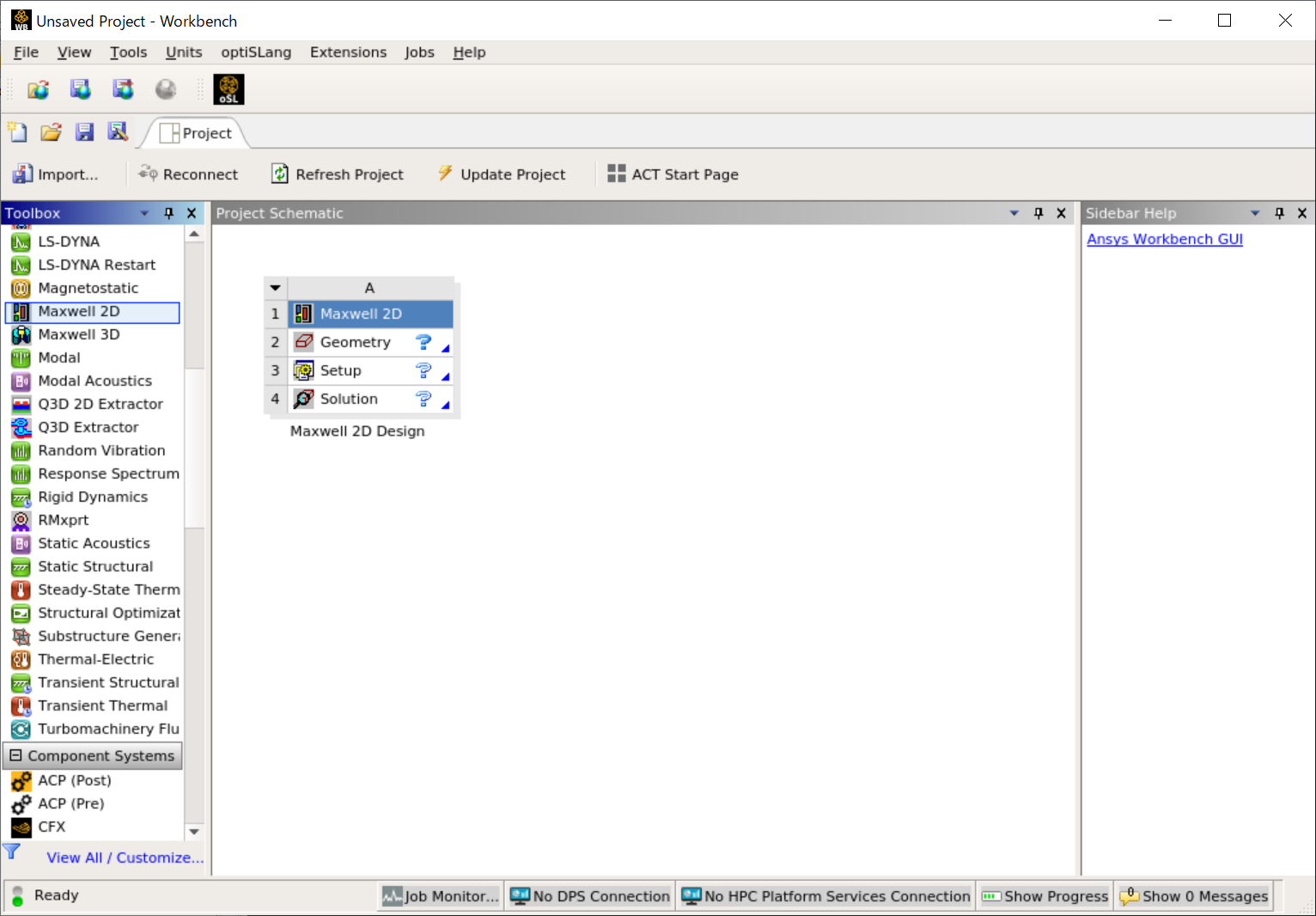The width and height of the screenshot is (1316, 916).
Task: Open the Setup cell of Maxwell 2D
Action: (x=340, y=369)
